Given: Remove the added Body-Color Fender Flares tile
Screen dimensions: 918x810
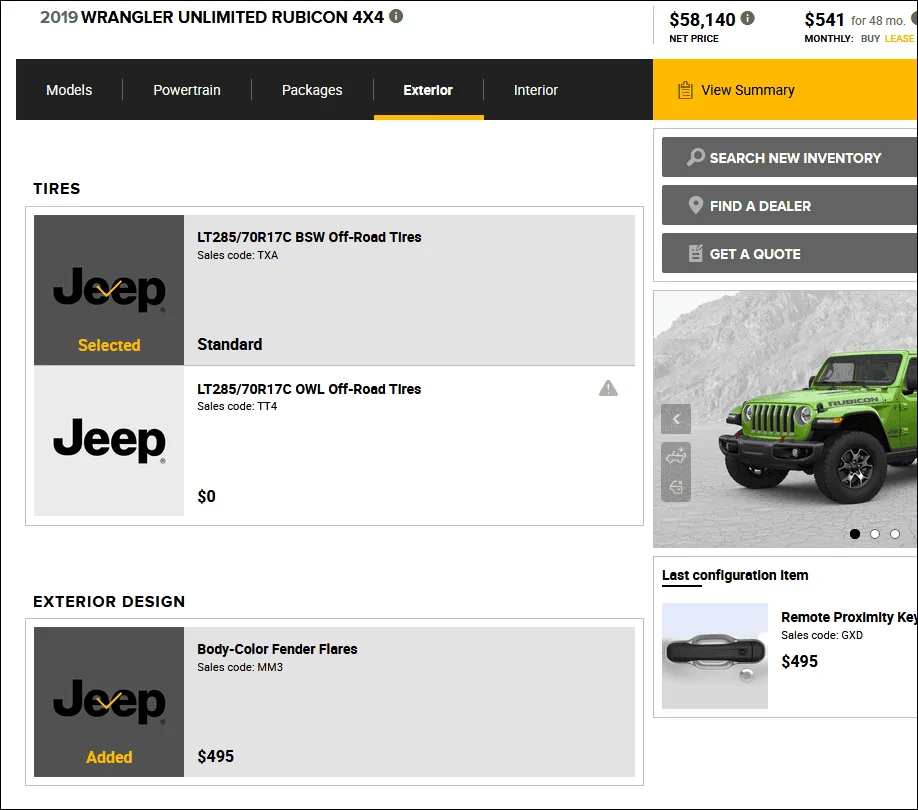Looking at the screenshot, I should [109, 702].
